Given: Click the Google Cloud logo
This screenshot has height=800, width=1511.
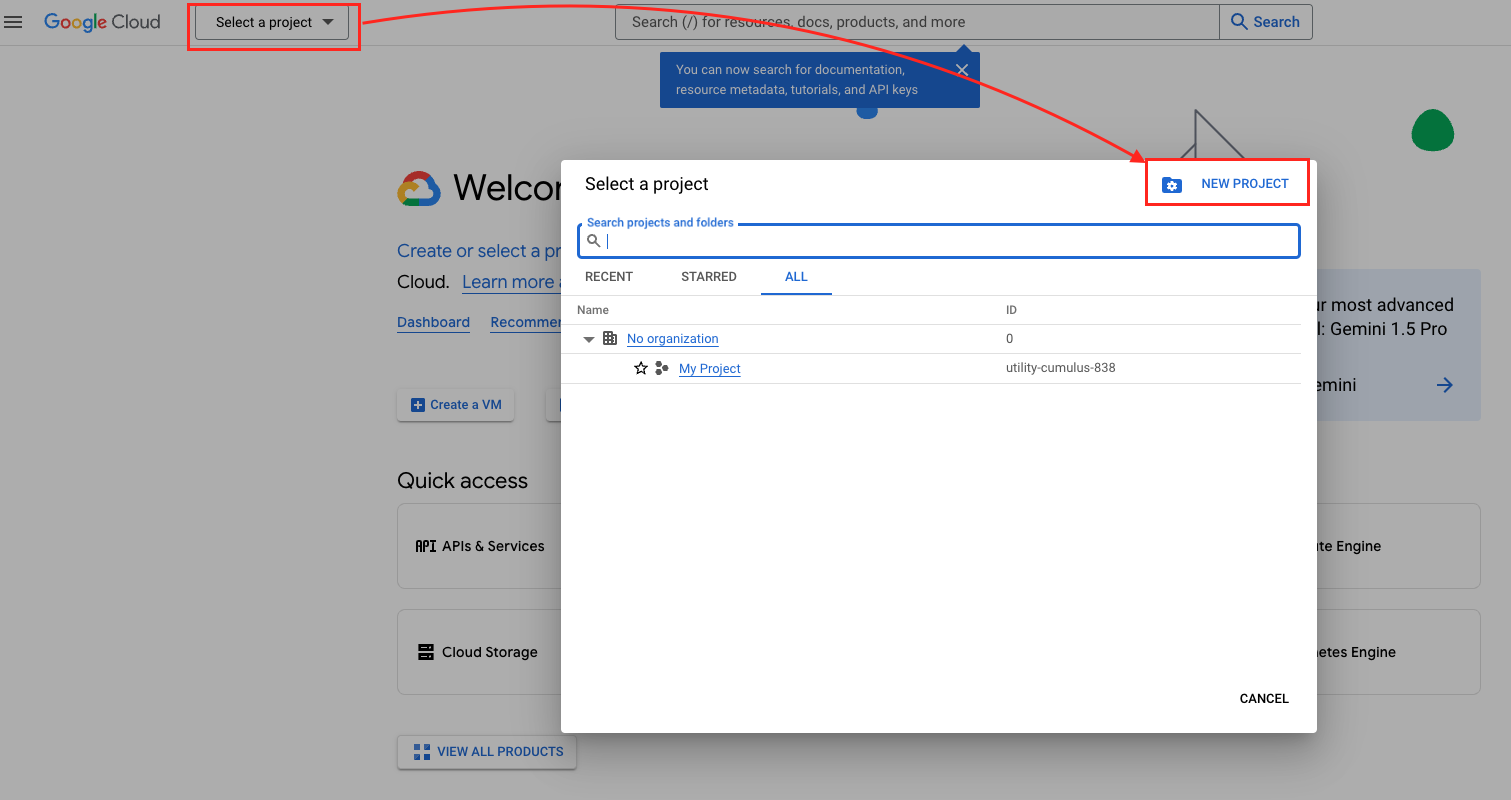Looking at the screenshot, I should point(102,22).
